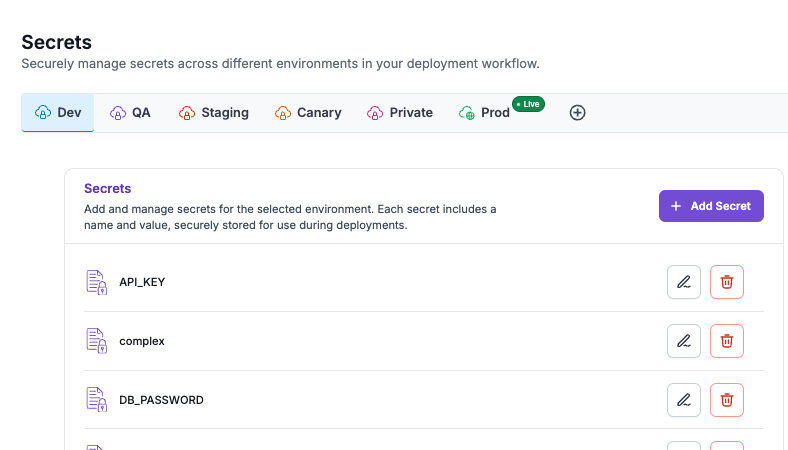The width and height of the screenshot is (788, 450).
Task: Switch to the QA environment tab
Action: pos(130,113)
